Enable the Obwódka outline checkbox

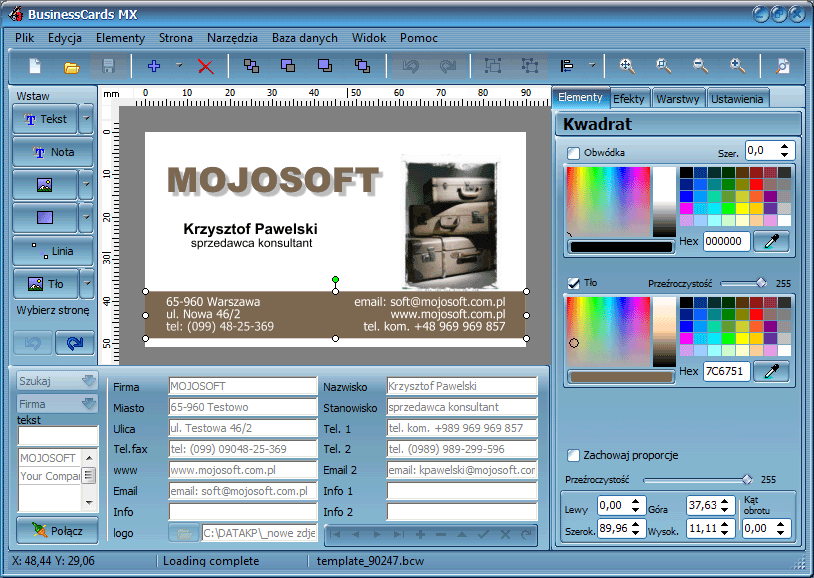[x=573, y=153]
